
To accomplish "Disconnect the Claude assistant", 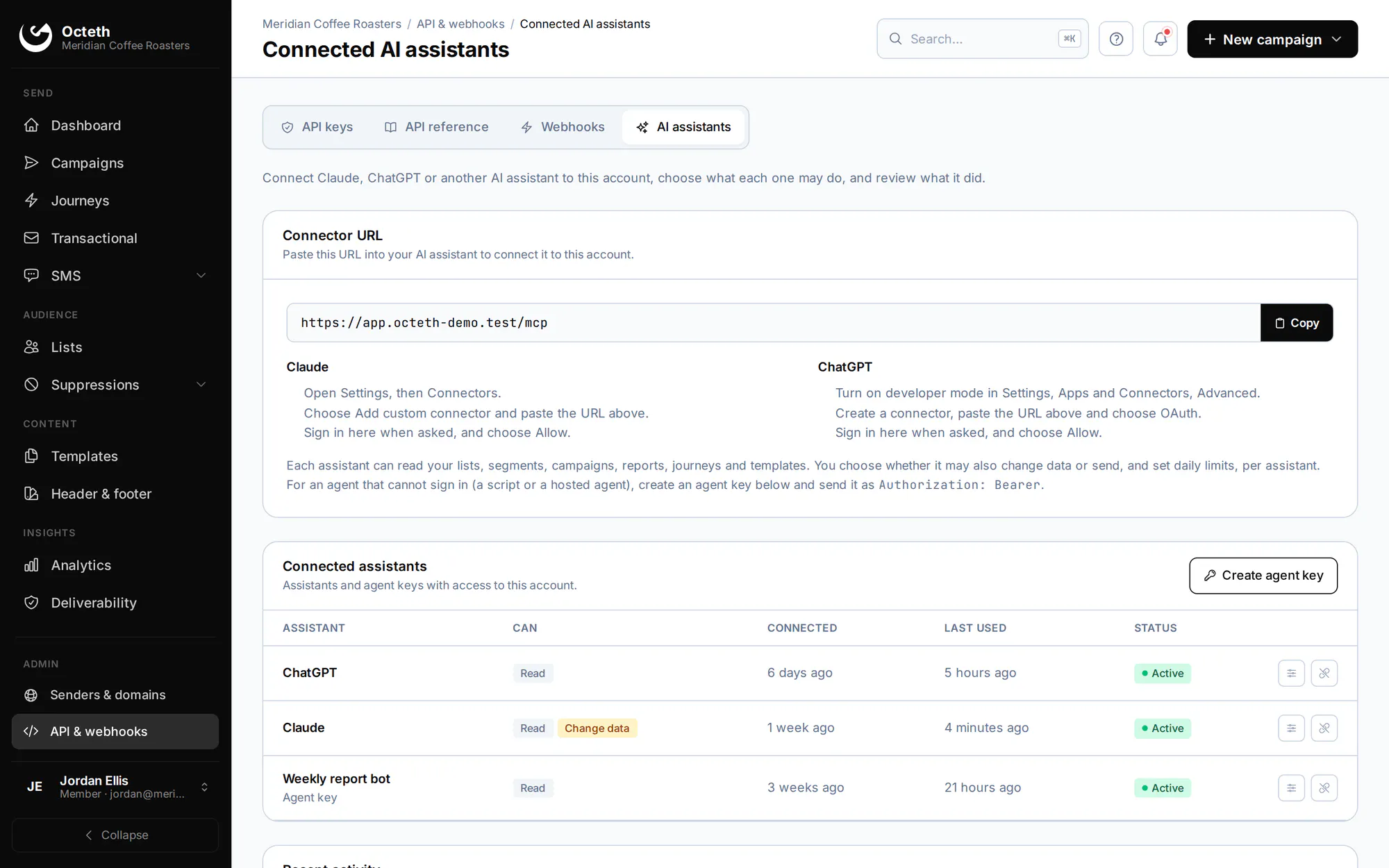I will (x=1324, y=728).
